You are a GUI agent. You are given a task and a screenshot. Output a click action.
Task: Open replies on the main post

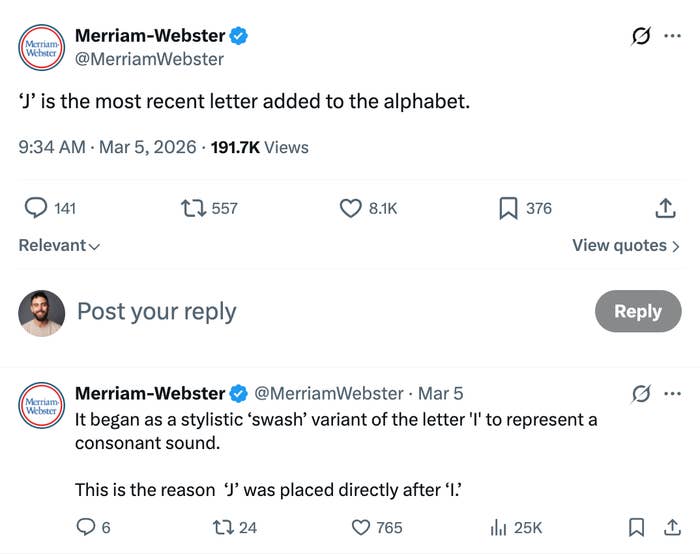pyautogui.click(x=36, y=208)
